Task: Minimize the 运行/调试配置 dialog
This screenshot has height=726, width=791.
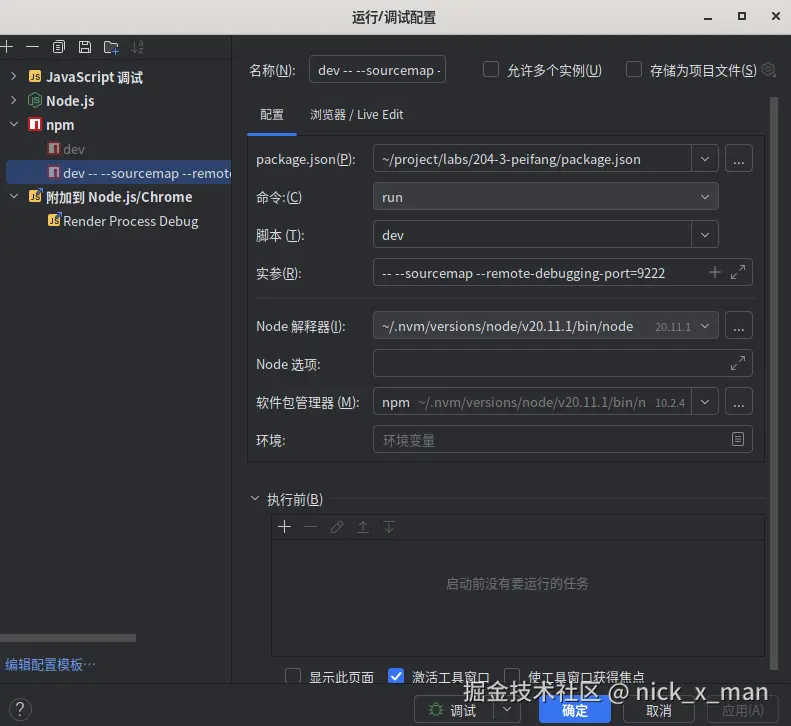Action: (x=708, y=17)
